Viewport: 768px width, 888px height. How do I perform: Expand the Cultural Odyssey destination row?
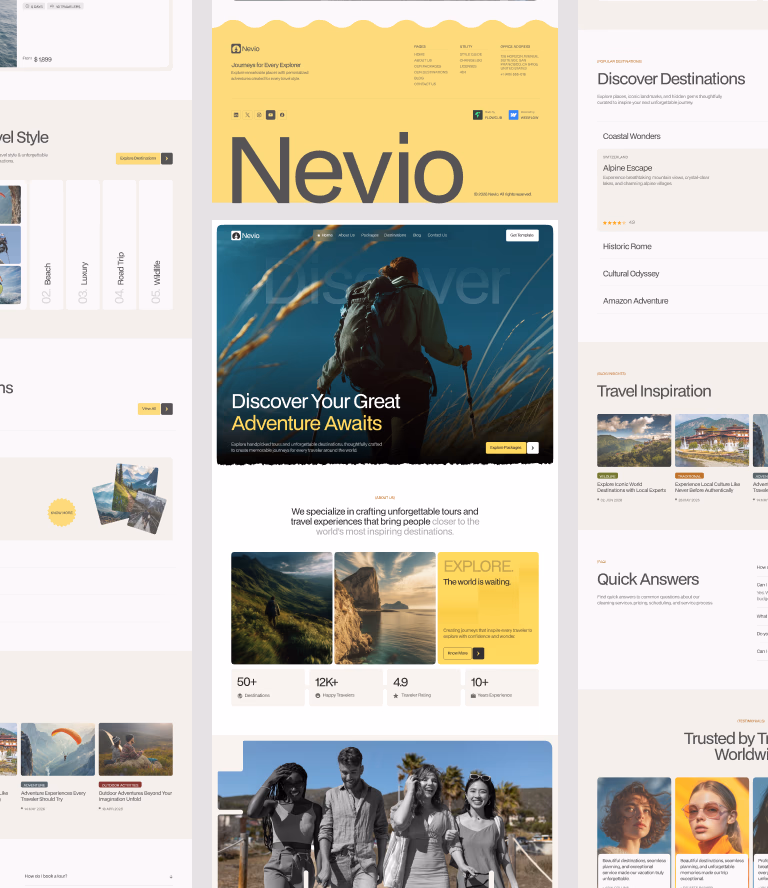click(682, 274)
